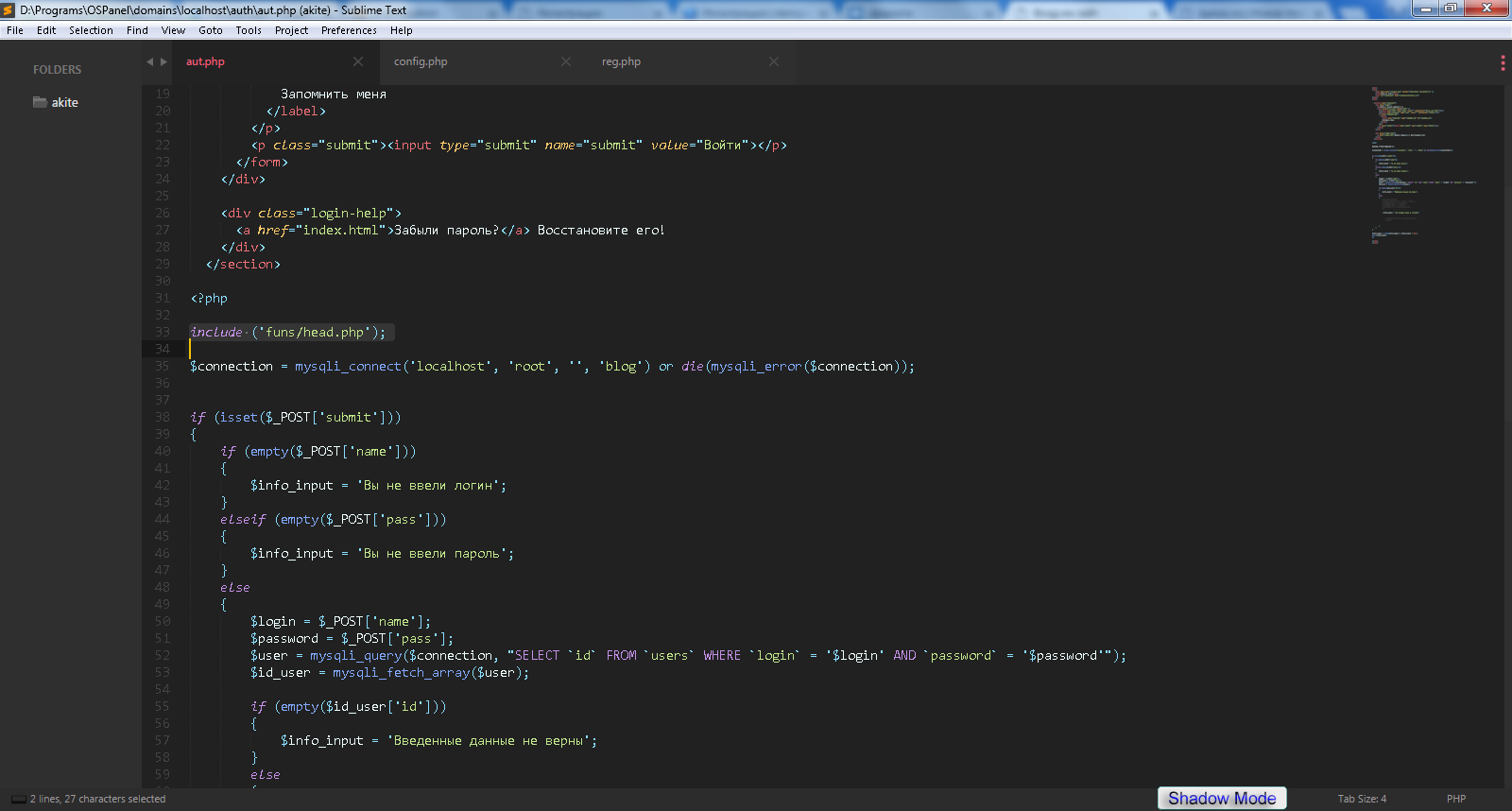Viewport: 1512px width, 811px height.
Task: Click line number 34 in the gutter
Action: point(163,349)
